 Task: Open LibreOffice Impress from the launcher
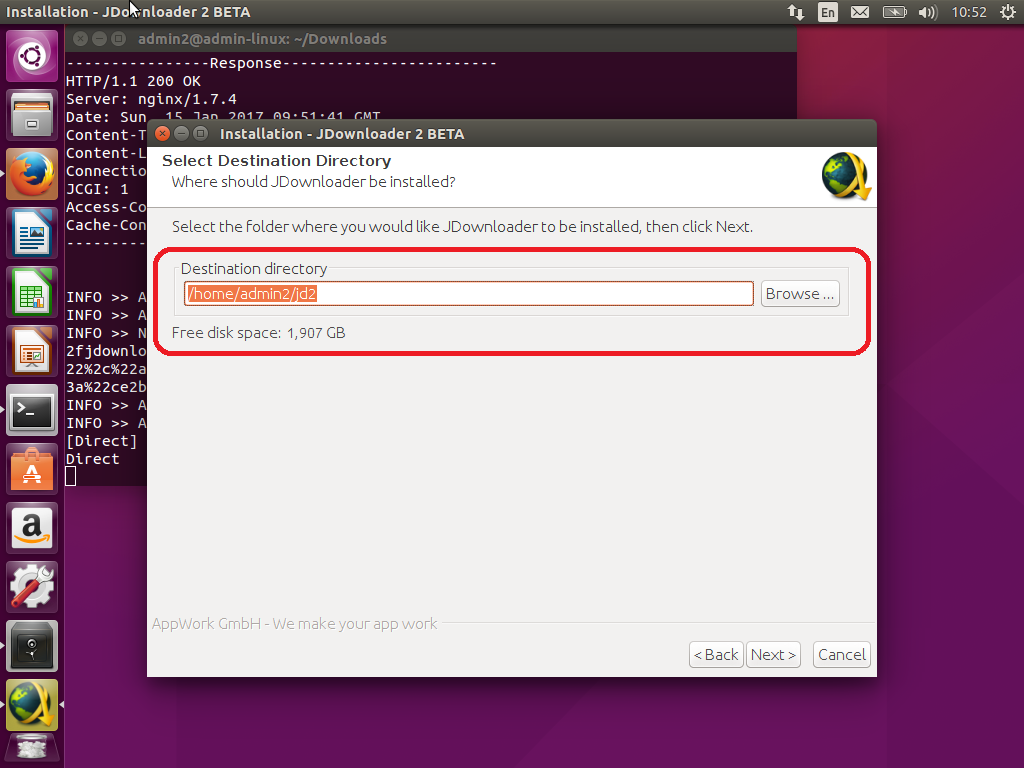32,351
